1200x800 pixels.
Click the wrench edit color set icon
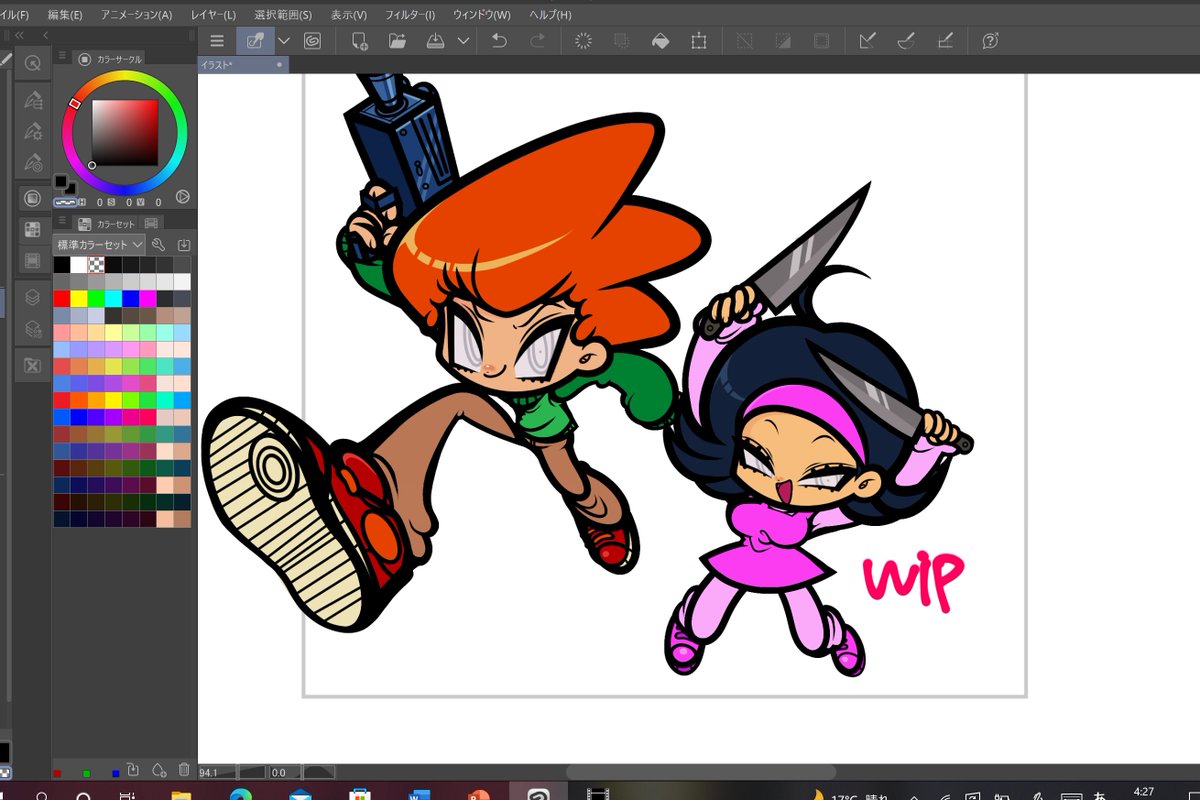[158, 244]
